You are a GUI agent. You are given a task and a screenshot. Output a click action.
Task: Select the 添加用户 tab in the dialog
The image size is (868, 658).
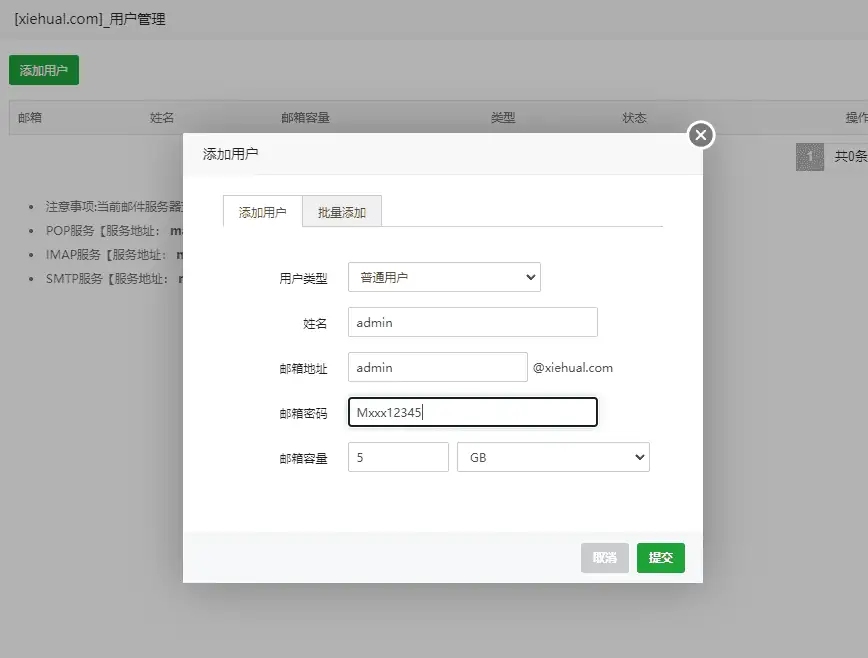point(261,211)
